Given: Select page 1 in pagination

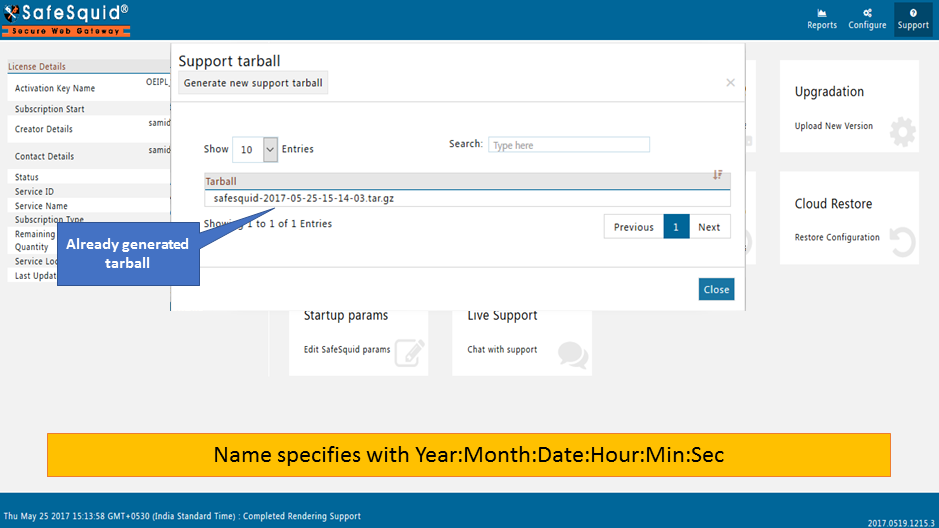Looking at the screenshot, I should pyautogui.click(x=676, y=227).
